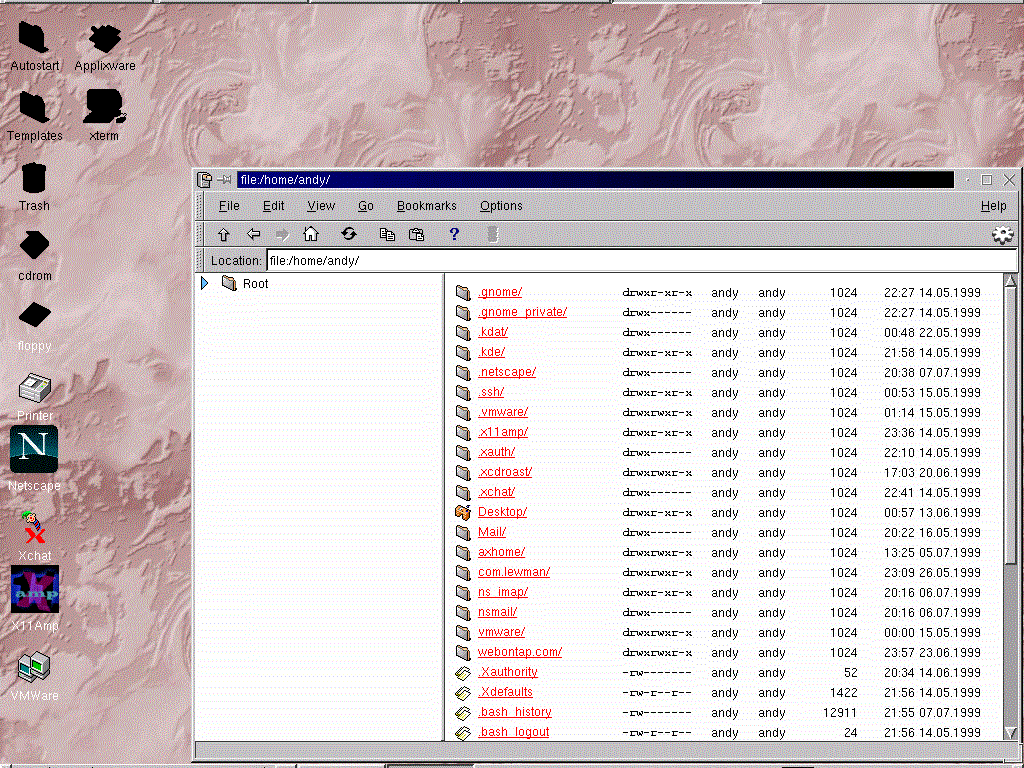Click the Home directory toolbar icon

click(311, 234)
